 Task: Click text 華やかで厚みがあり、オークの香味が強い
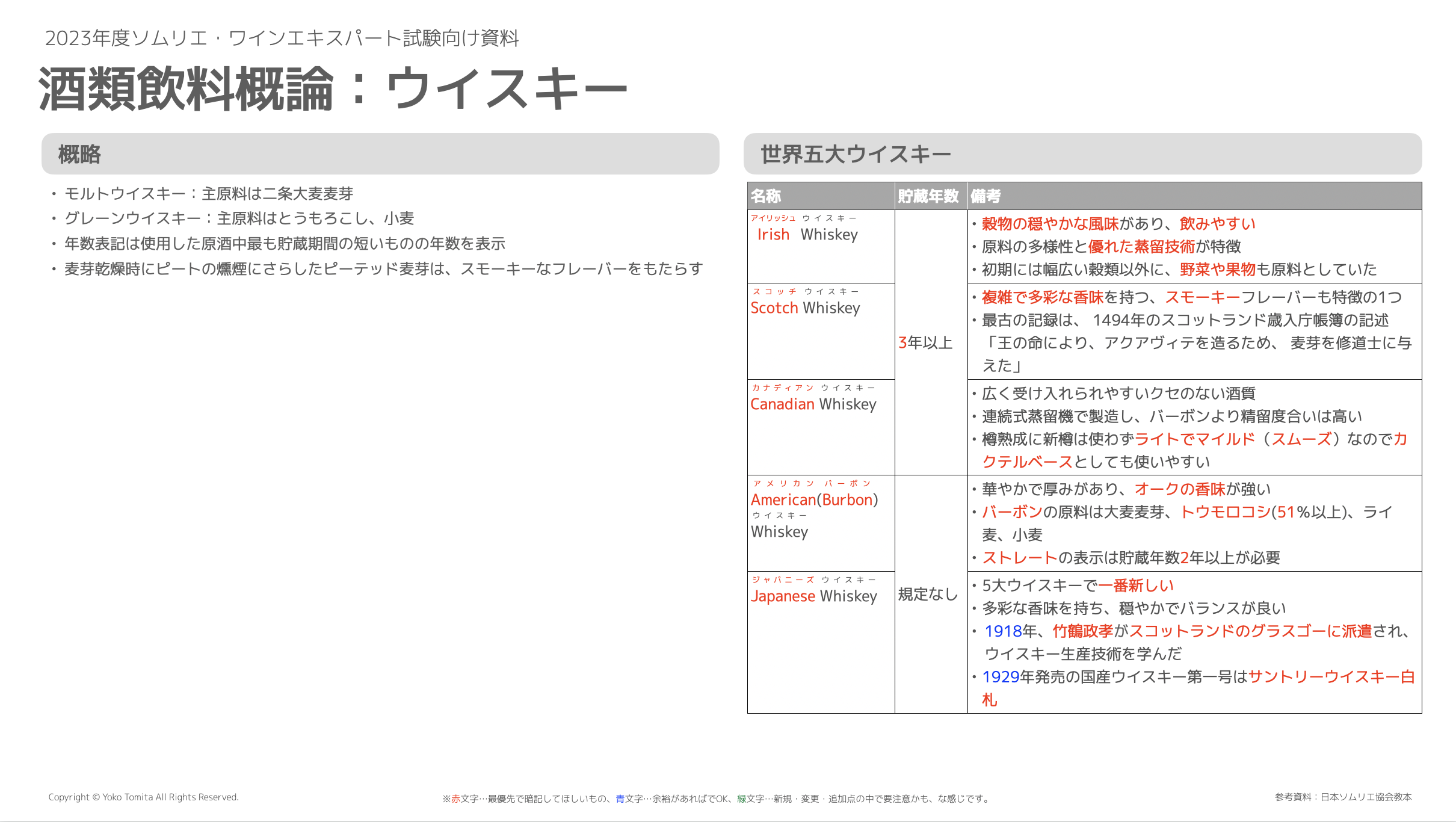coord(1126,489)
